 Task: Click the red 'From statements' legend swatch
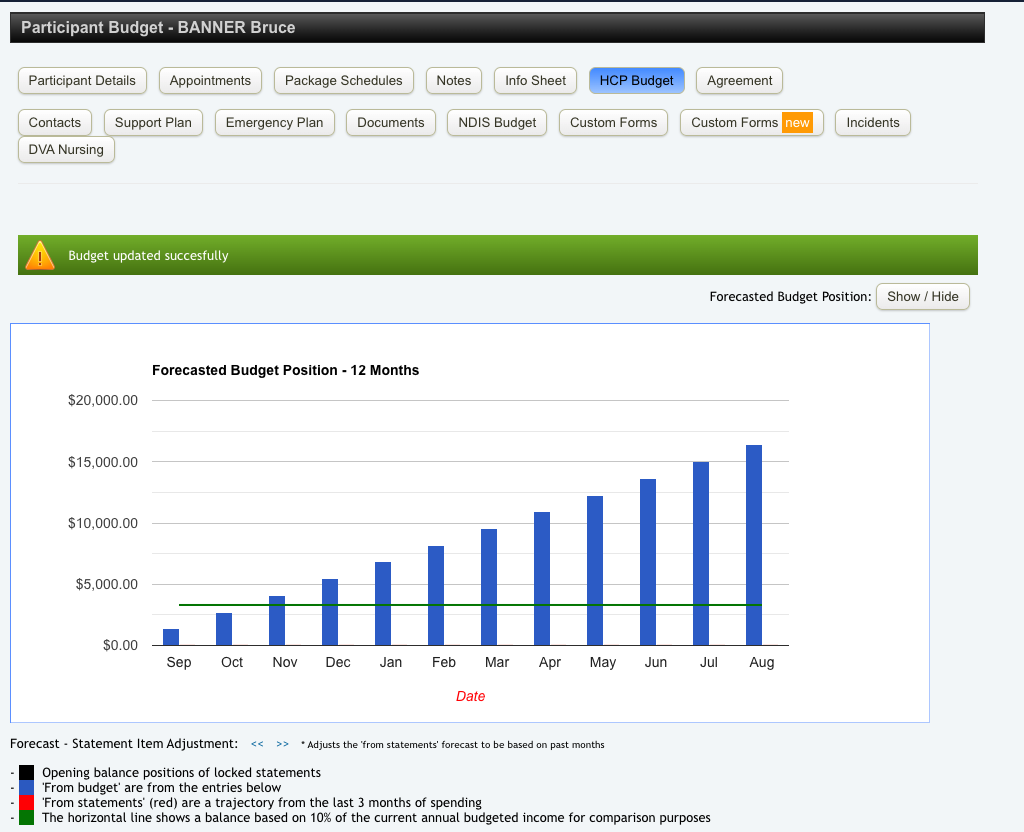pos(27,803)
